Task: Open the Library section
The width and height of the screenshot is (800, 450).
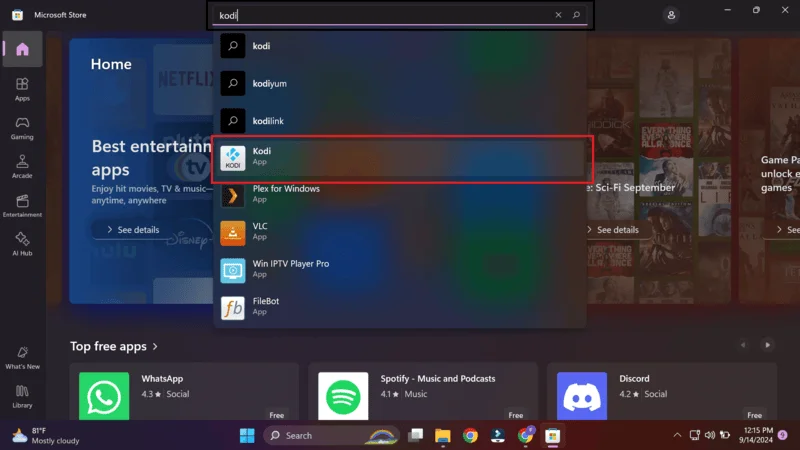Action: [x=22, y=396]
